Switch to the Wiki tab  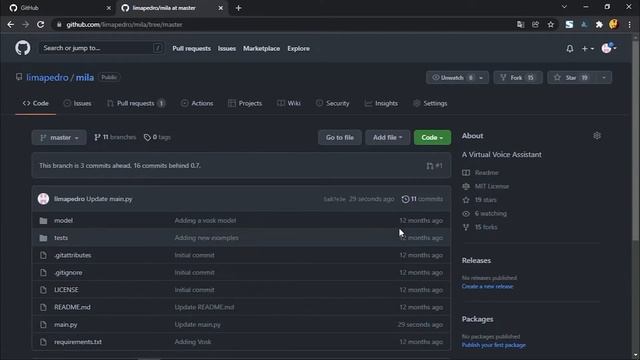click(x=289, y=103)
